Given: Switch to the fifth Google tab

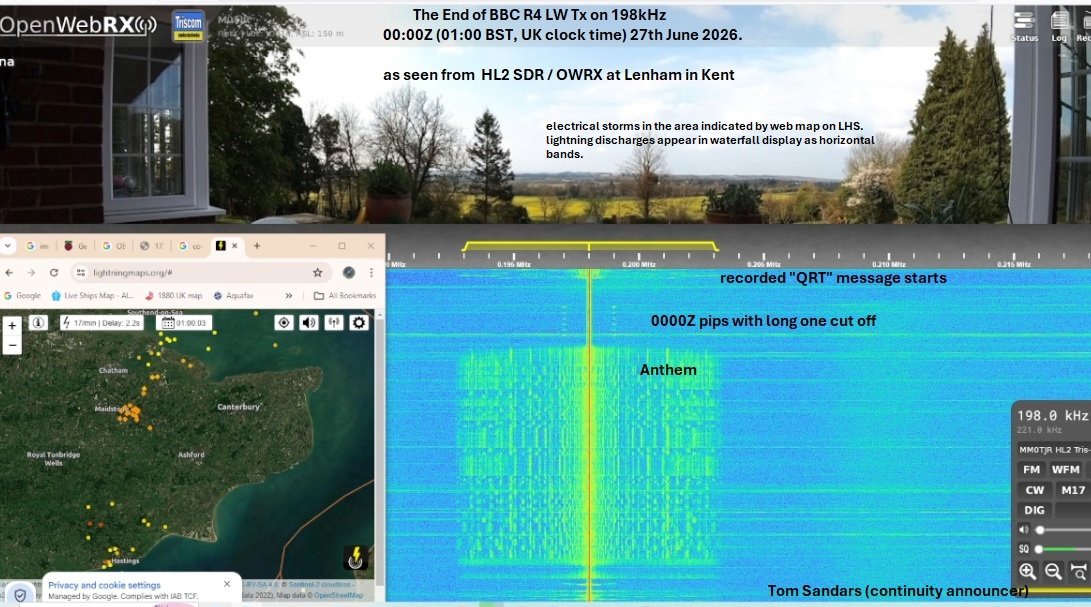Looking at the screenshot, I should pos(190,246).
